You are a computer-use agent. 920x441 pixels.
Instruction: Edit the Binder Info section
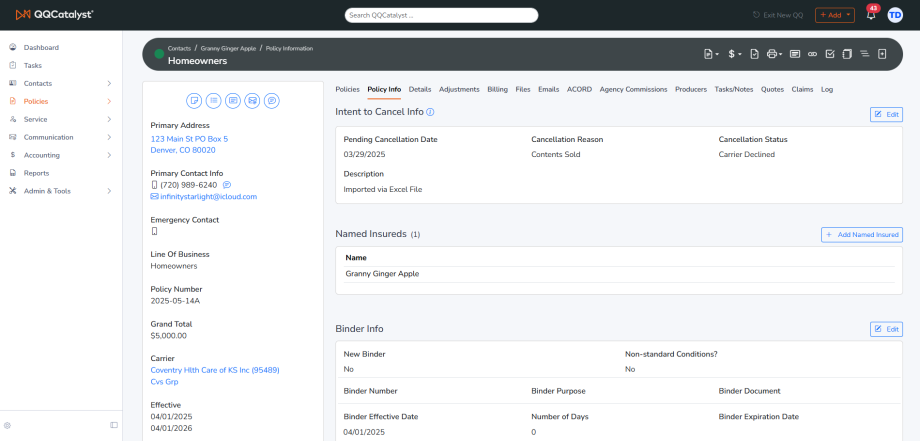point(886,329)
